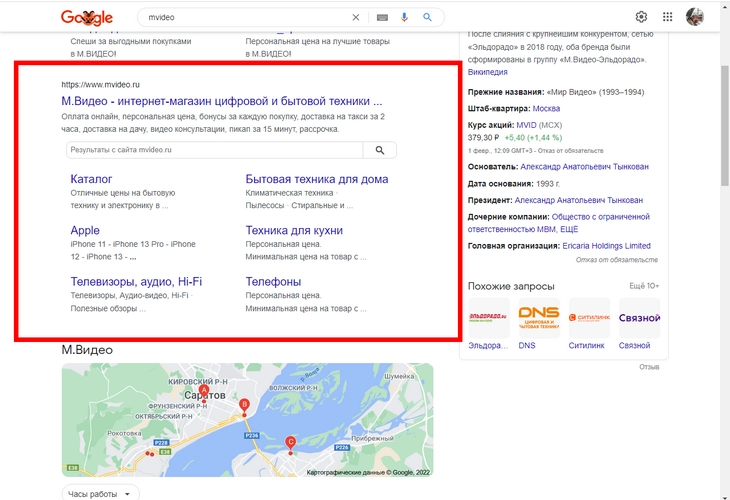The width and height of the screenshot is (730, 500).
Task: Click the Похожие запросы heading
Action: [x=511, y=286]
